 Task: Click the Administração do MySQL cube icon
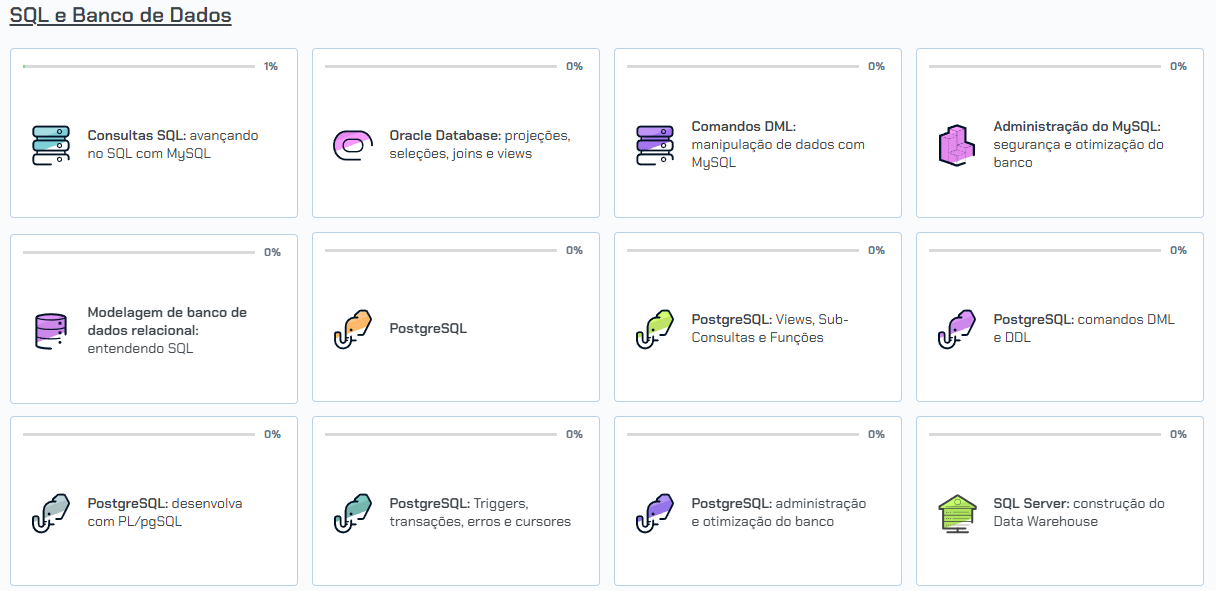tap(956, 145)
